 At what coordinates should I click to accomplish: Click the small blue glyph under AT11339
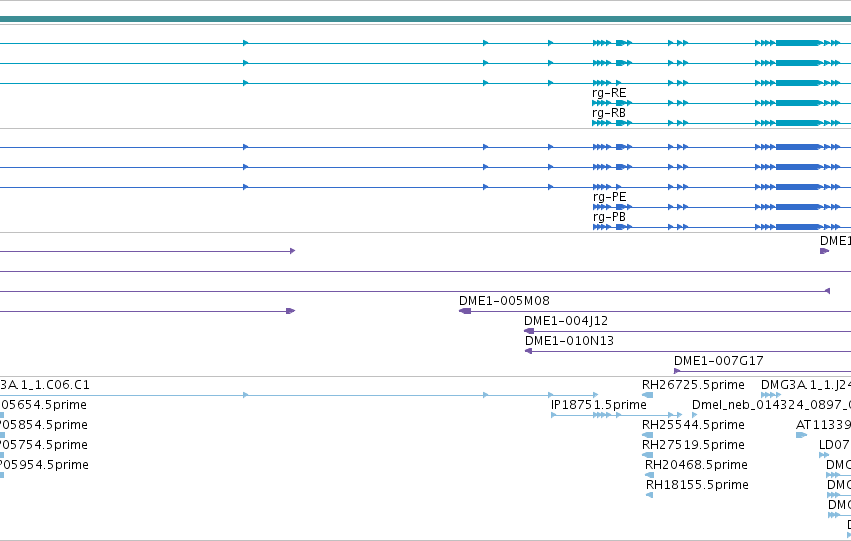click(x=802, y=435)
